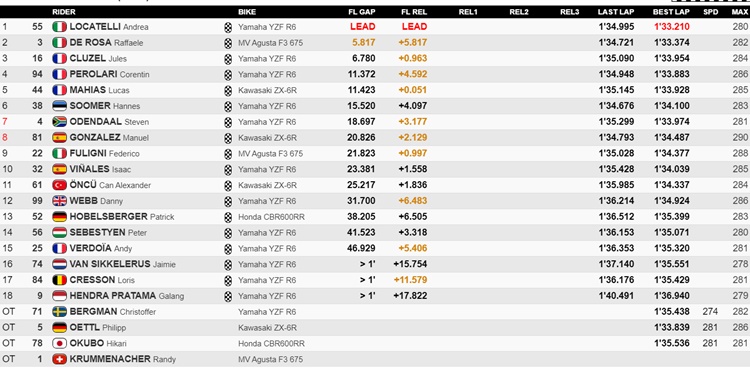Click the Turkish flag beside ÖNCÜ
This screenshot has width=750, height=392.
pos(59,185)
